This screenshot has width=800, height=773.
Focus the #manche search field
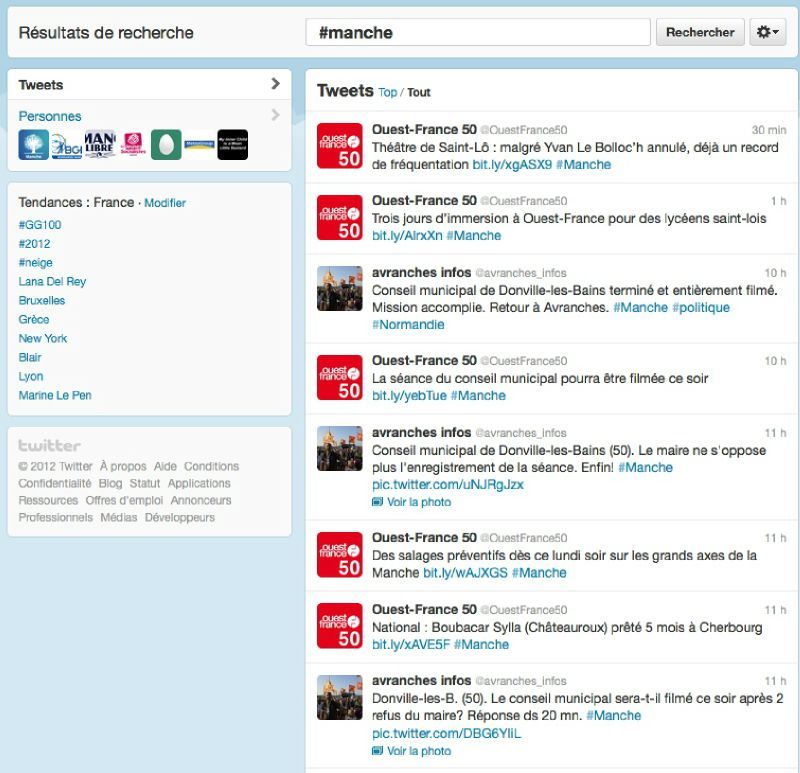coord(478,32)
